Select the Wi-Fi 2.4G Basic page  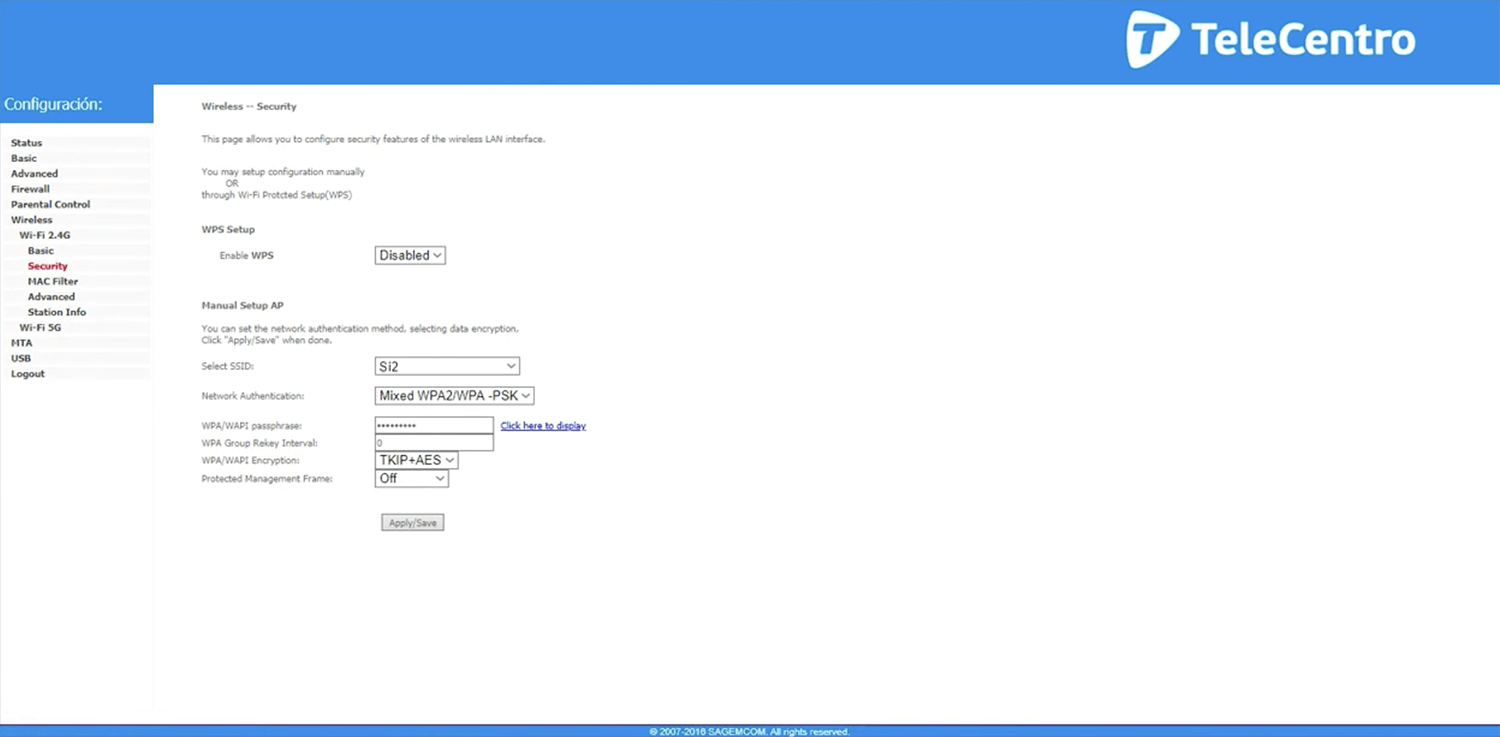[41, 251]
